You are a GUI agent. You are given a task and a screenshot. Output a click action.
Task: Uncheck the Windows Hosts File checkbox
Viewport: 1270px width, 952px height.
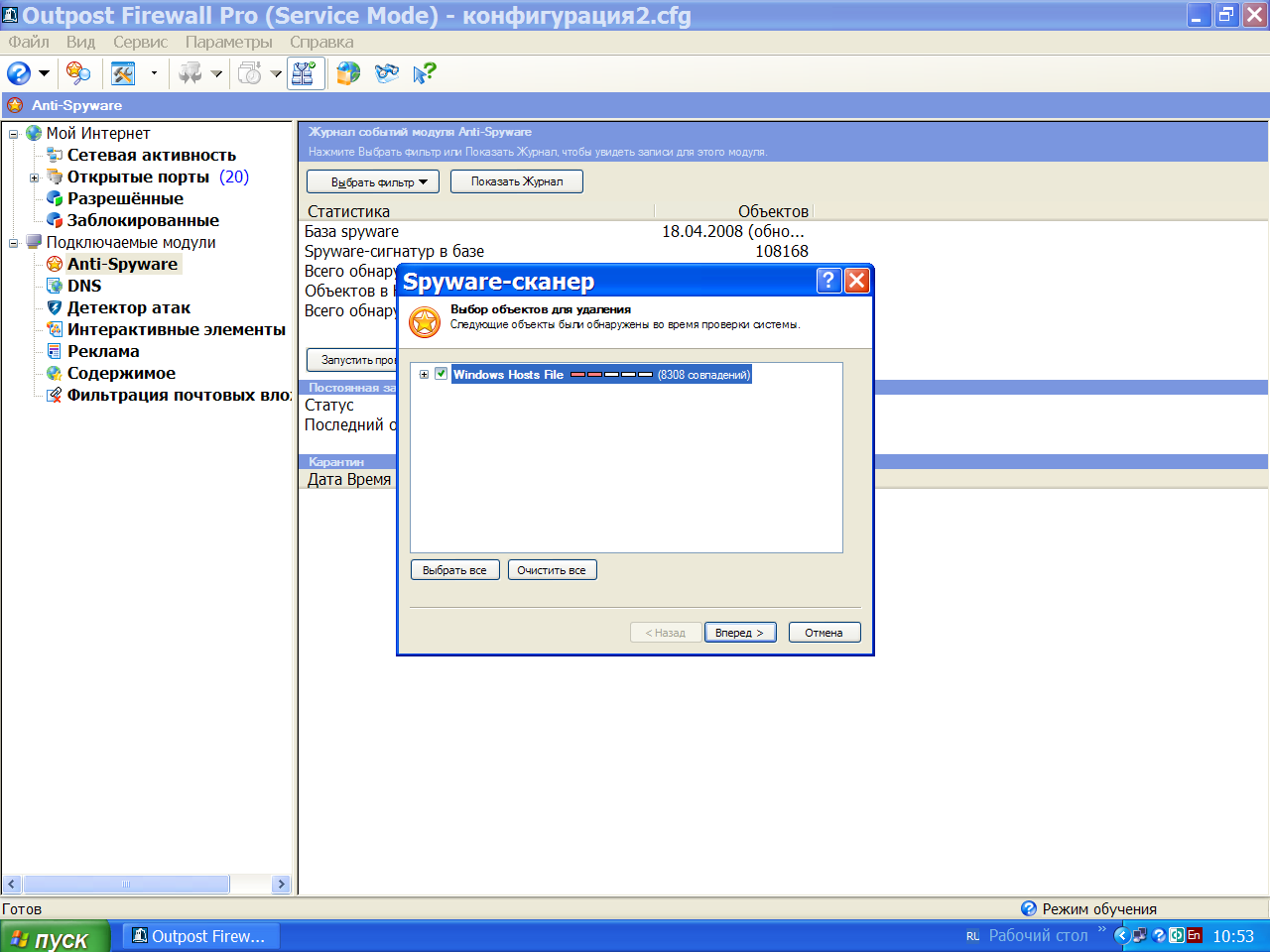[442, 374]
